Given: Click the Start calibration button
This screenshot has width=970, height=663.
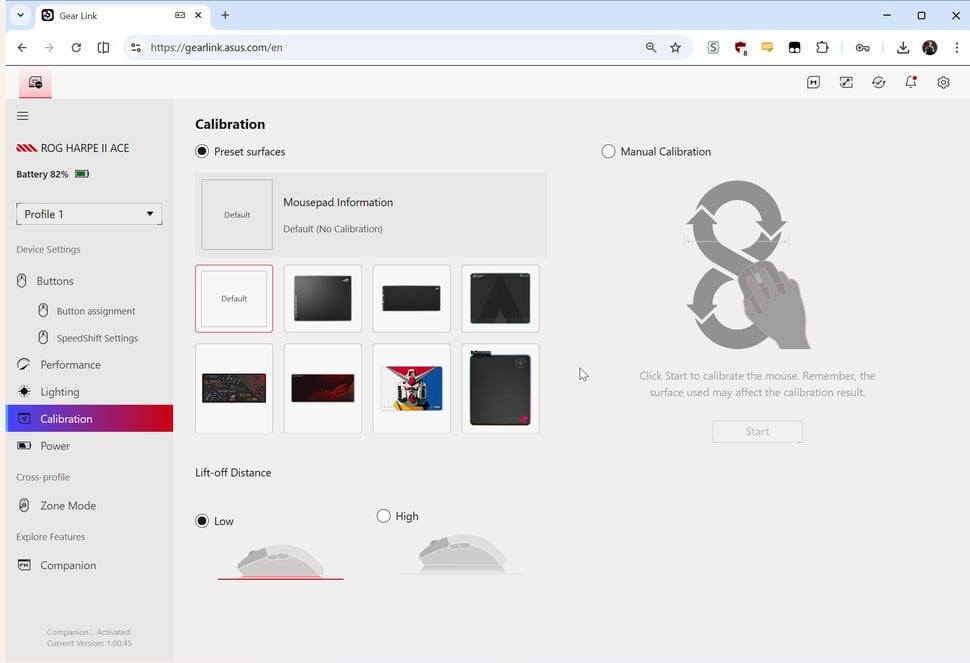Looking at the screenshot, I should point(757,432).
